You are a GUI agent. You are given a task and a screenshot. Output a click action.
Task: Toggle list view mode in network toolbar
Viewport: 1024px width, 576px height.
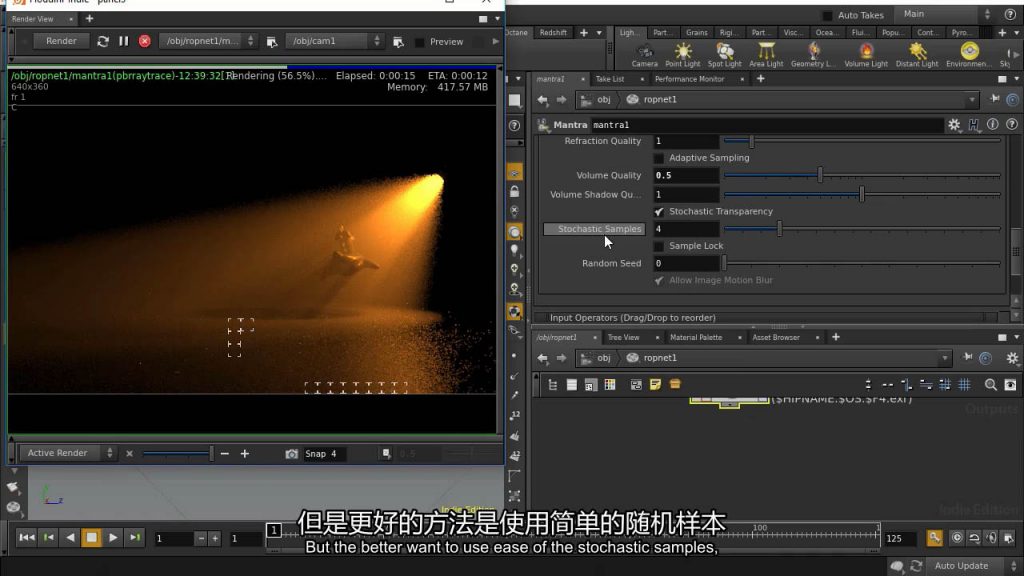point(571,385)
